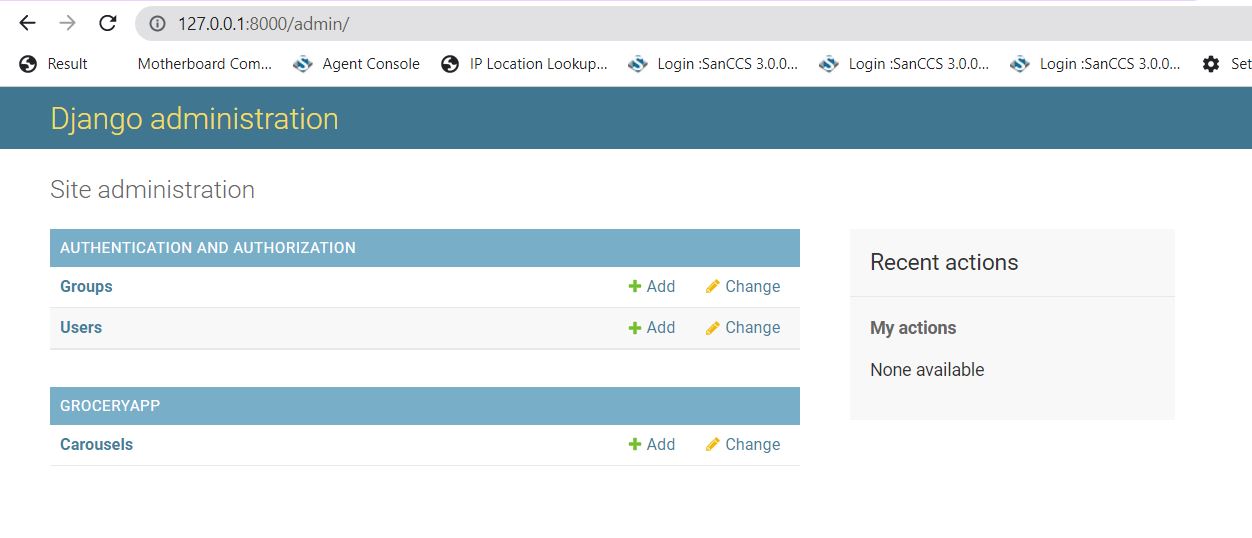Click the pencil icon for Groups Change
The height and width of the screenshot is (538, 1252).
click(x=712, y=287)
